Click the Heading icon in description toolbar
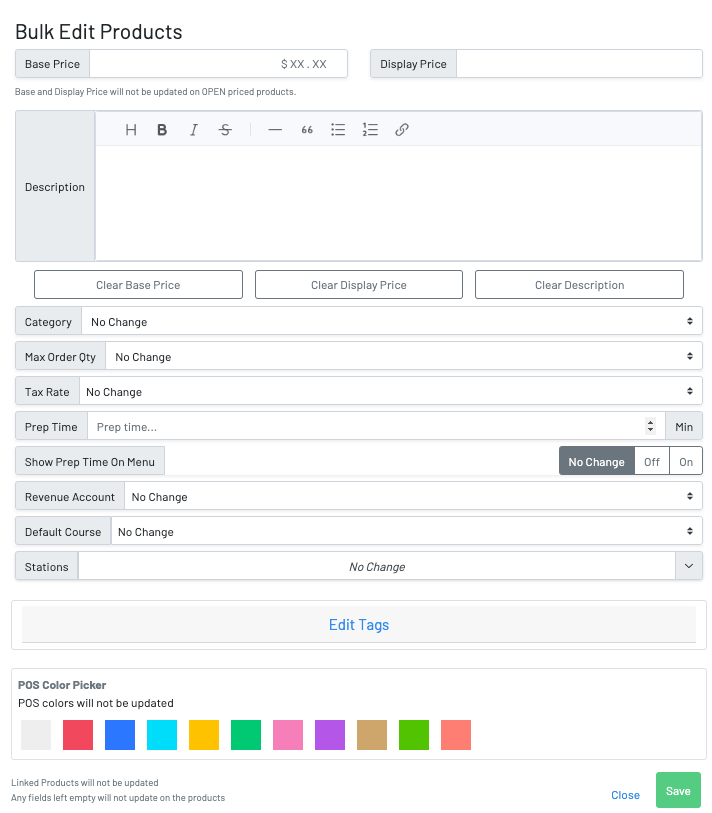Image resolution: width=712 pixels, height=813 pixels. click(131, 130)
